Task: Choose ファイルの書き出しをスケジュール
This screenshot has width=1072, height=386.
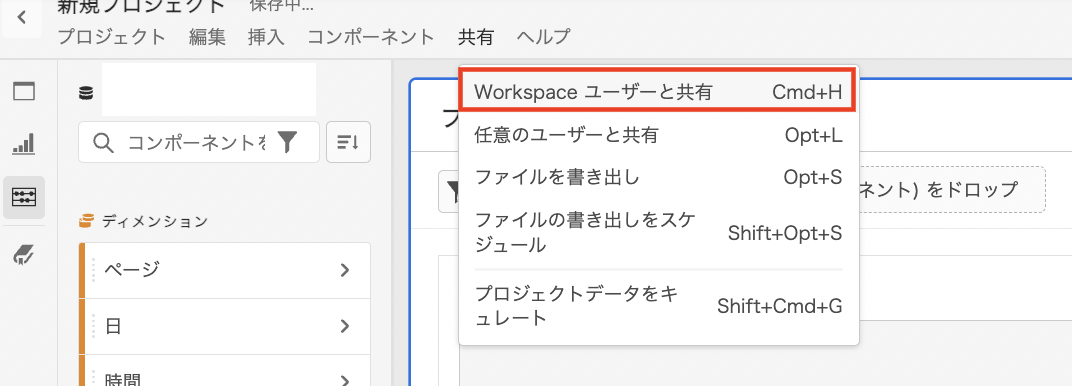Action: pyautogui.click(x=658, y=232)
